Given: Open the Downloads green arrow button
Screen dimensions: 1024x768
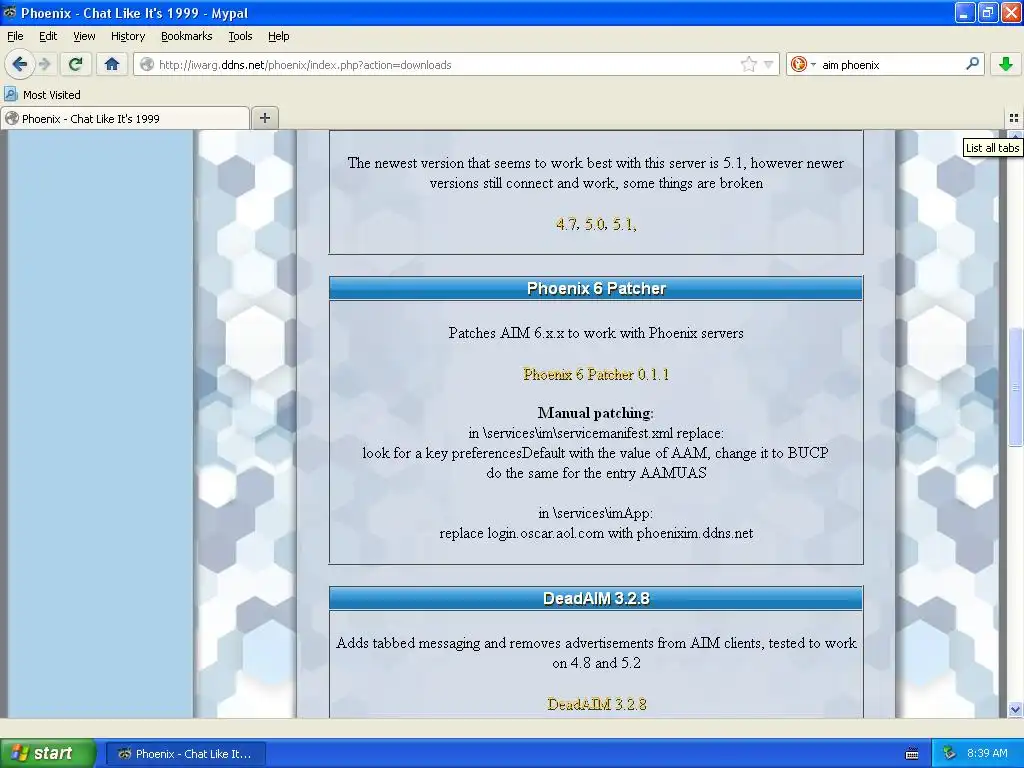Looking at the screenshot, I should pos(1006,64).
